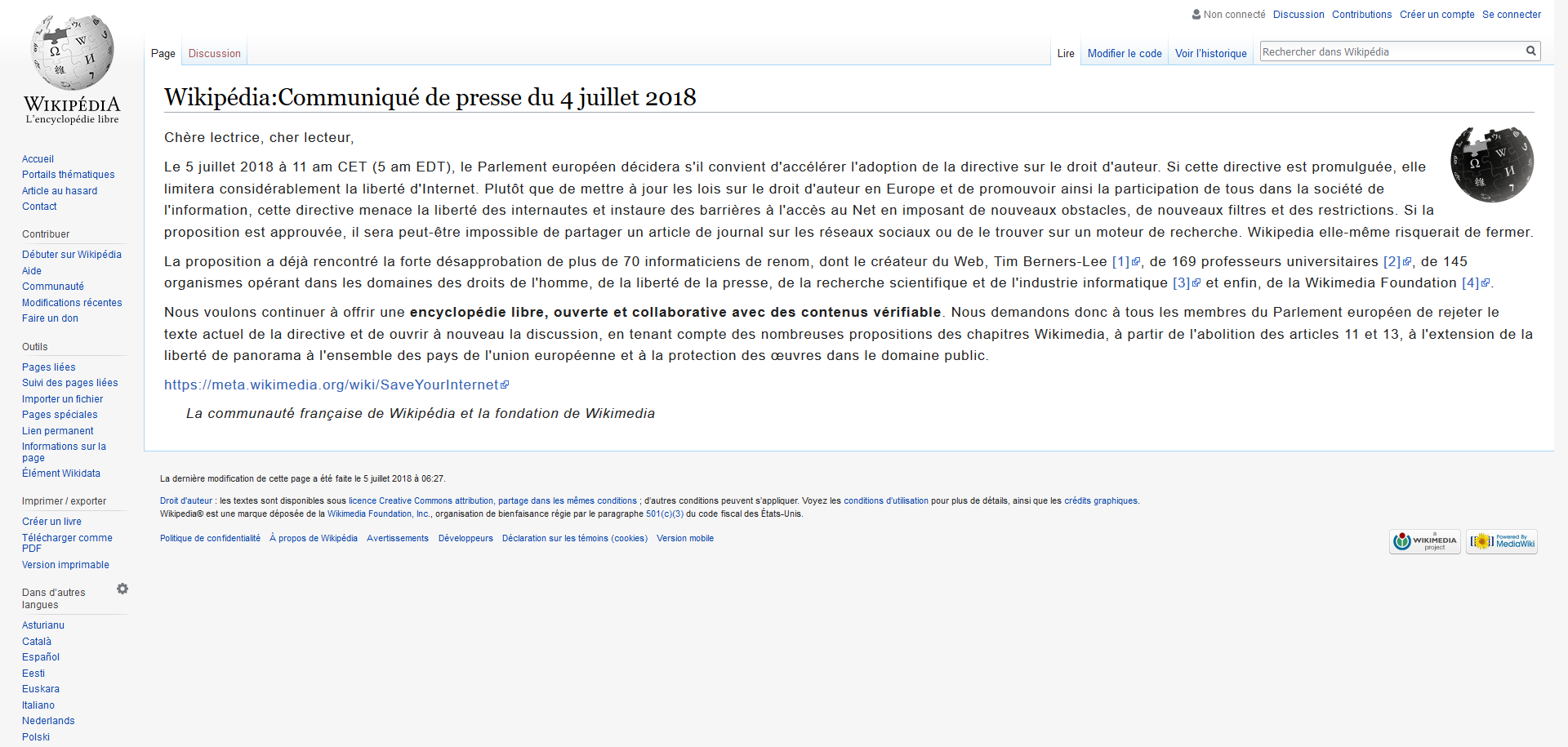Click Se connecter

pyautogui.click(x=1512, y=15)
